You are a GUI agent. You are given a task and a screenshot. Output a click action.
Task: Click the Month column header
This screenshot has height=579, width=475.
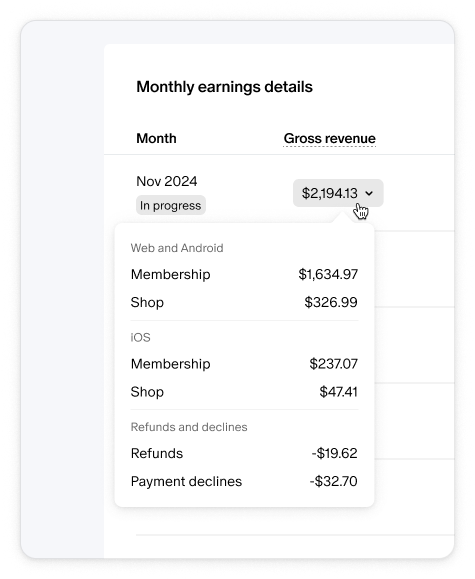coord(156,138)
